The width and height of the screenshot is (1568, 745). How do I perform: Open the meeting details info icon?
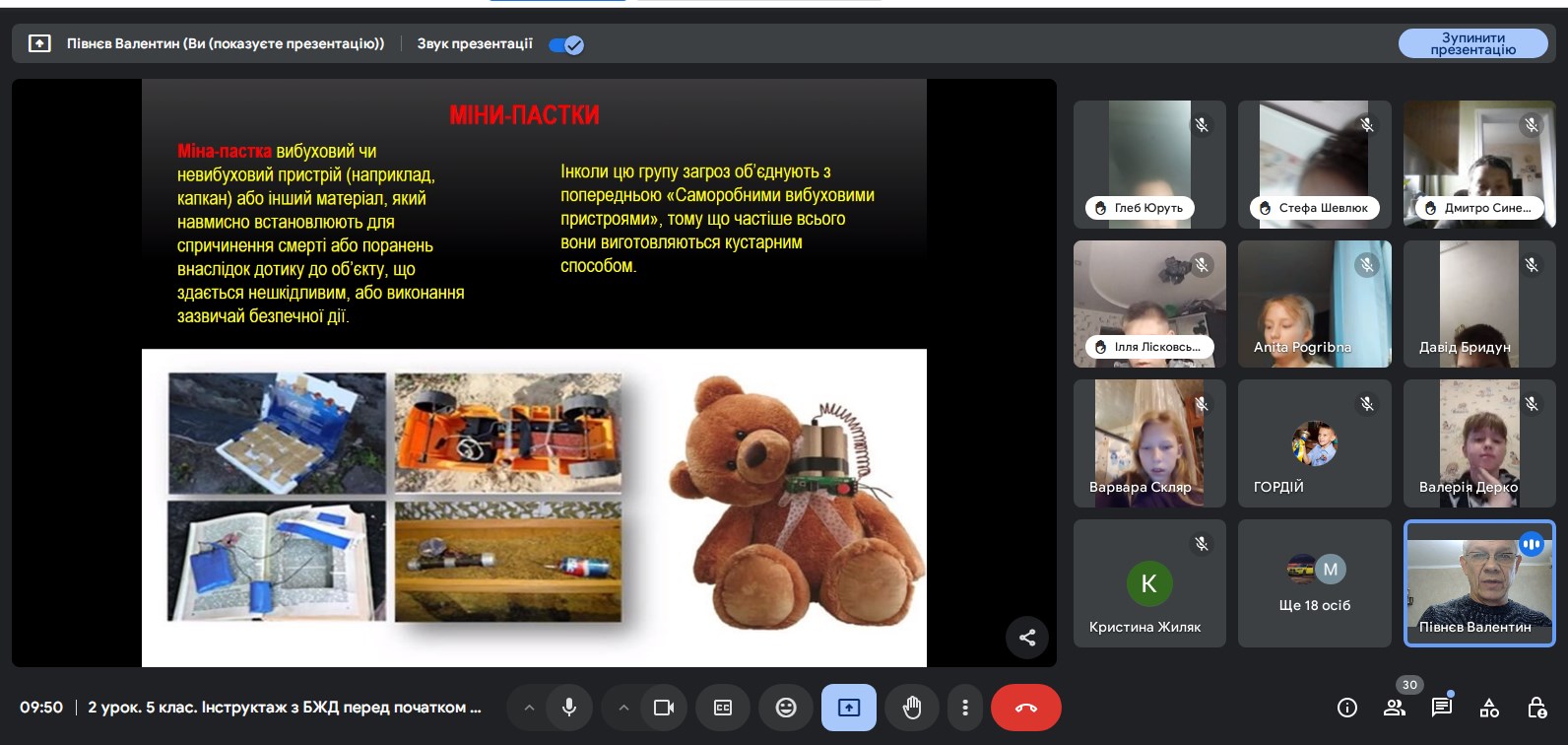[x=1347, y=707]
